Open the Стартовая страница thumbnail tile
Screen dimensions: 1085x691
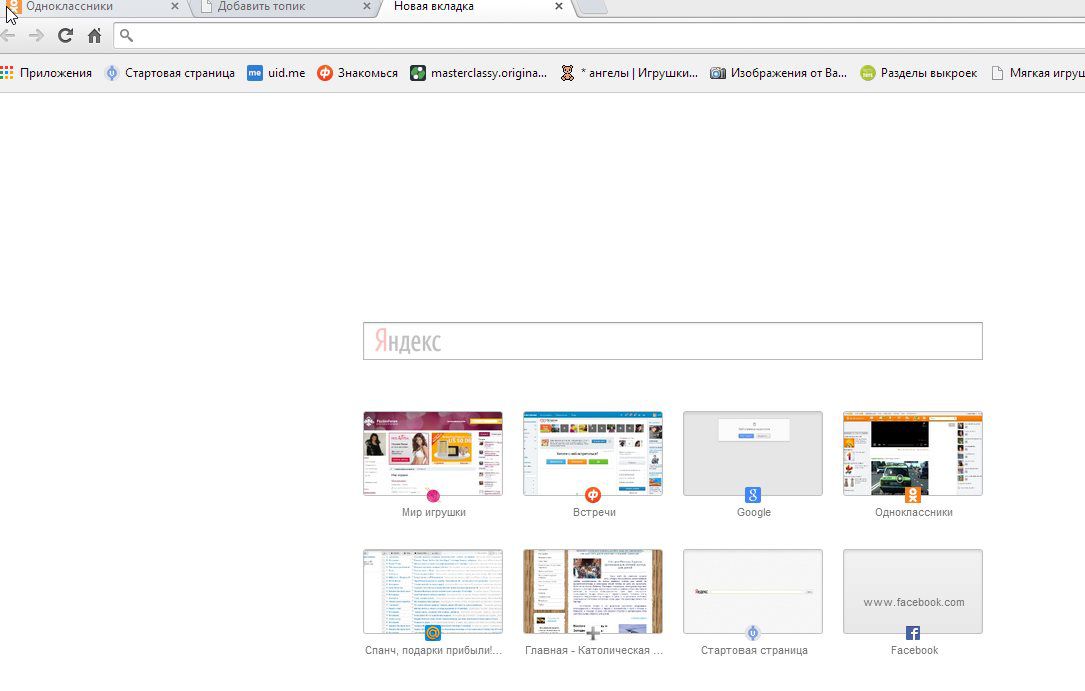(753, 591)
